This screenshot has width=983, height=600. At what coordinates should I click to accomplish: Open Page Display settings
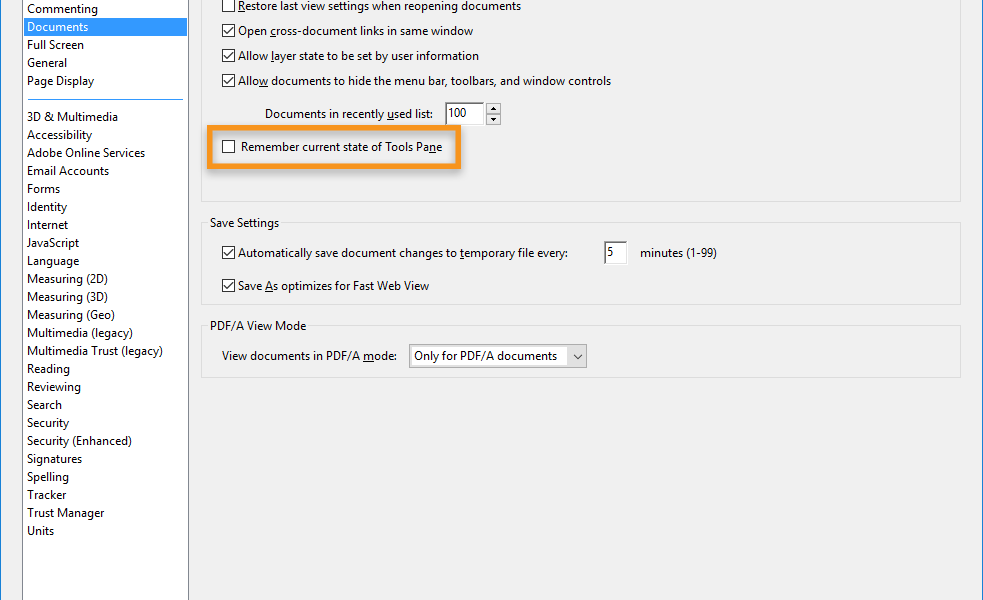coord(60,80)
